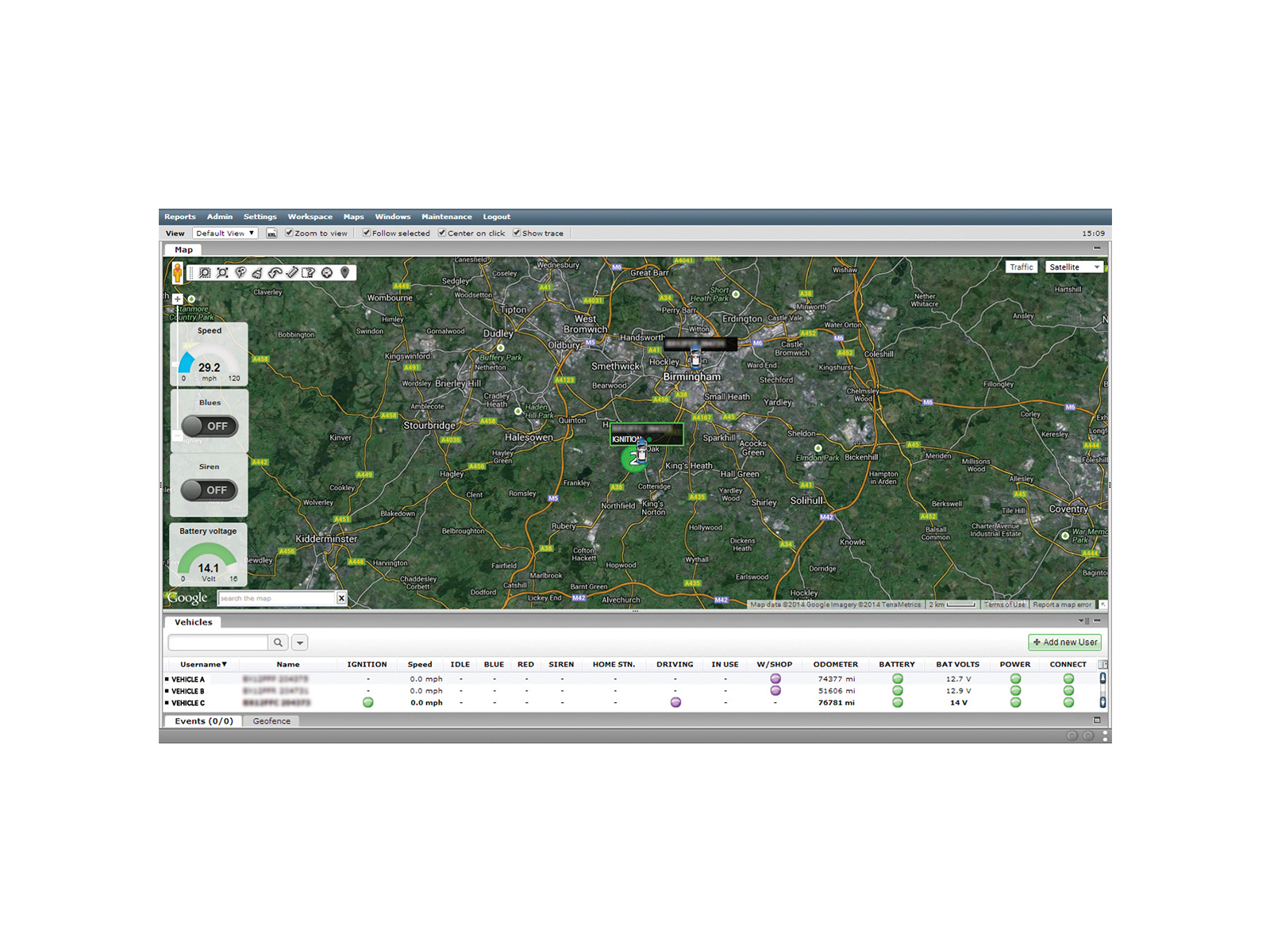
Task: Disable the Follow selected checkbox
Action: pos(367,232)
